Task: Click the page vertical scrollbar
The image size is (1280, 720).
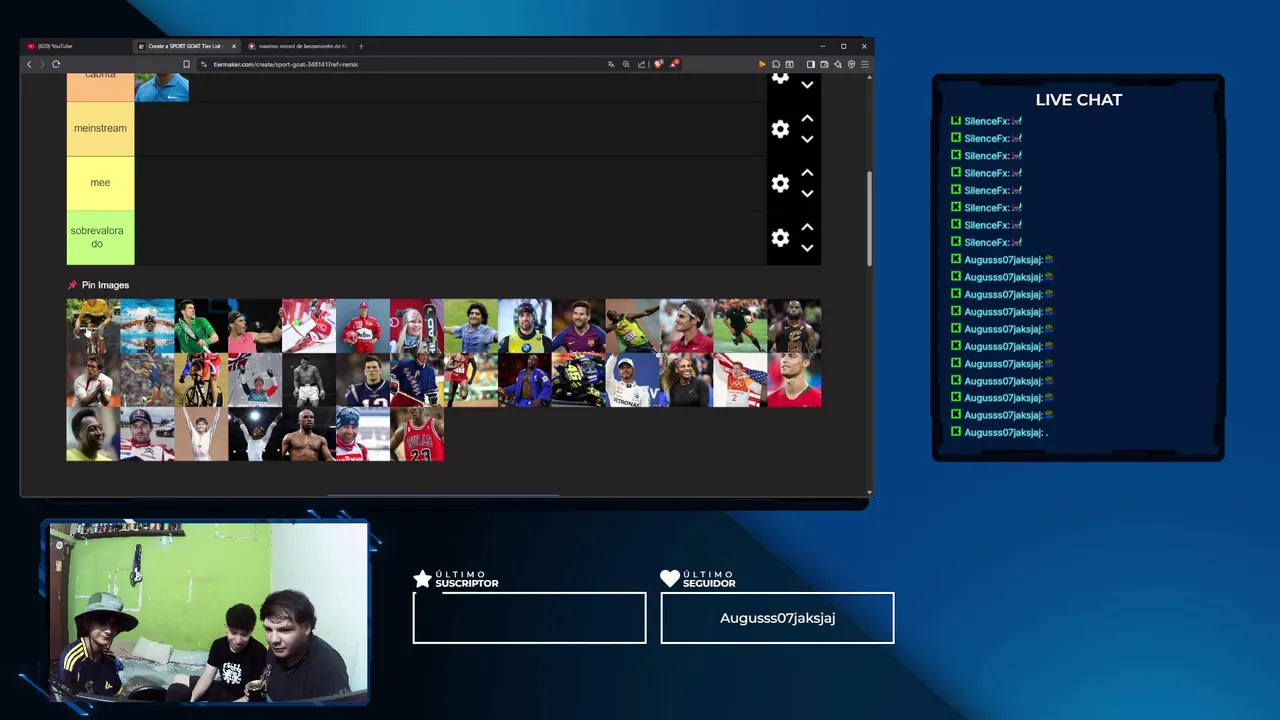Action: [869, 218]
